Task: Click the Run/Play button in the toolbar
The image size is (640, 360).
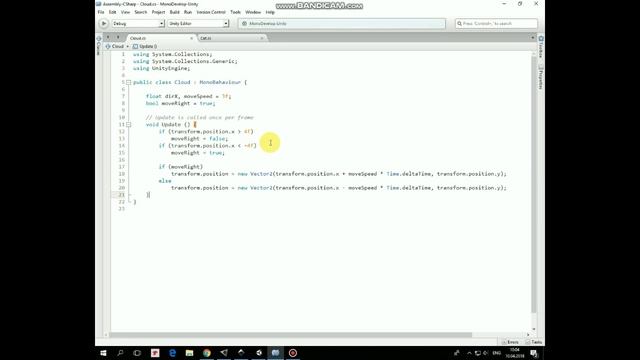Action: (104, 24)
